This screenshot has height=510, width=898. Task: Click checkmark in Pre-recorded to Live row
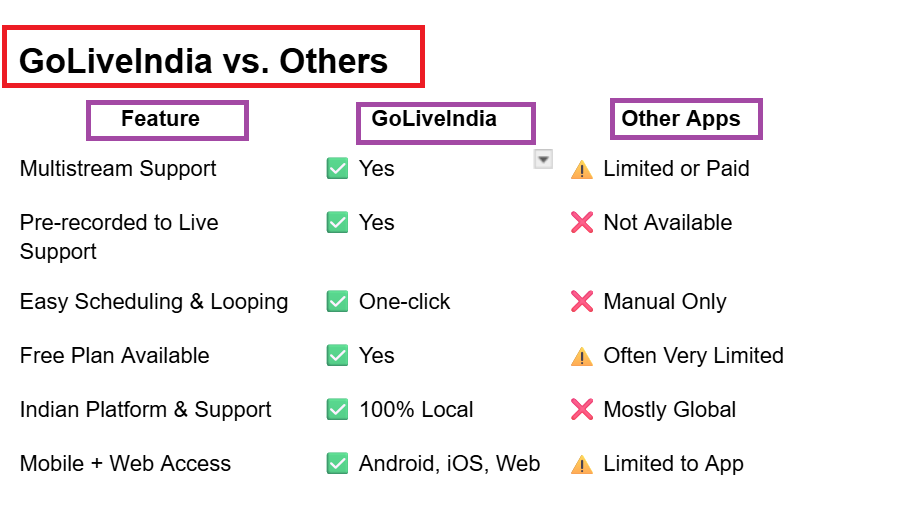pos(337,223)
